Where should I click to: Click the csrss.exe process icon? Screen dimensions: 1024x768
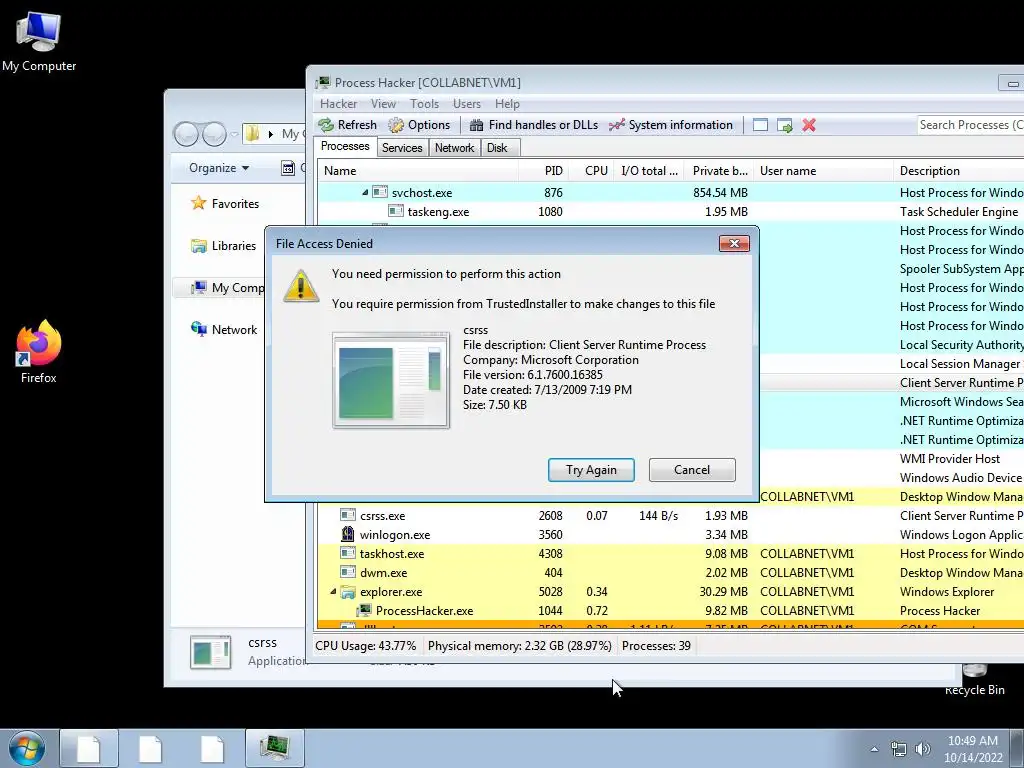[x=348, y=515]
